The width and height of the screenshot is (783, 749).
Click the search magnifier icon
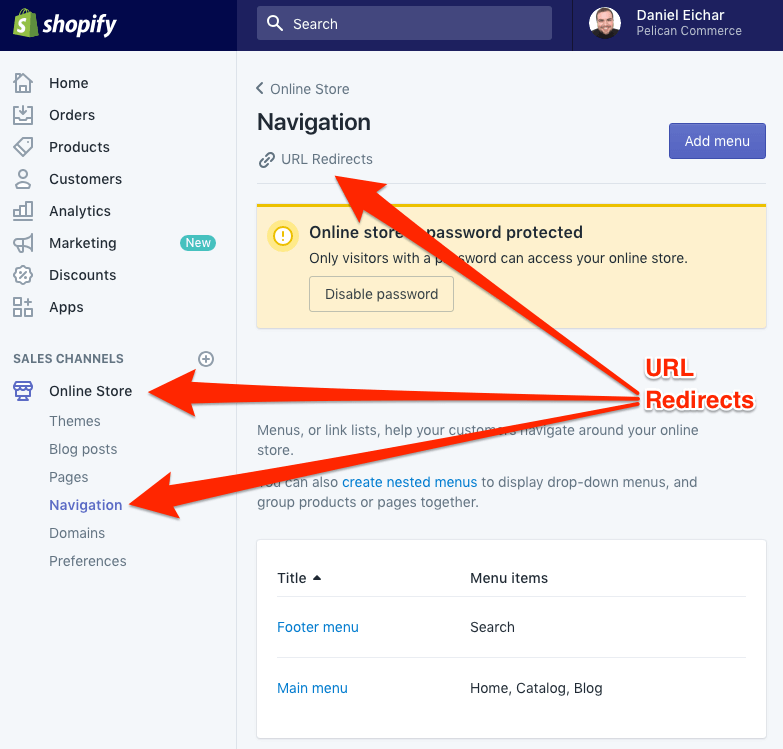[x=275, y=23]
